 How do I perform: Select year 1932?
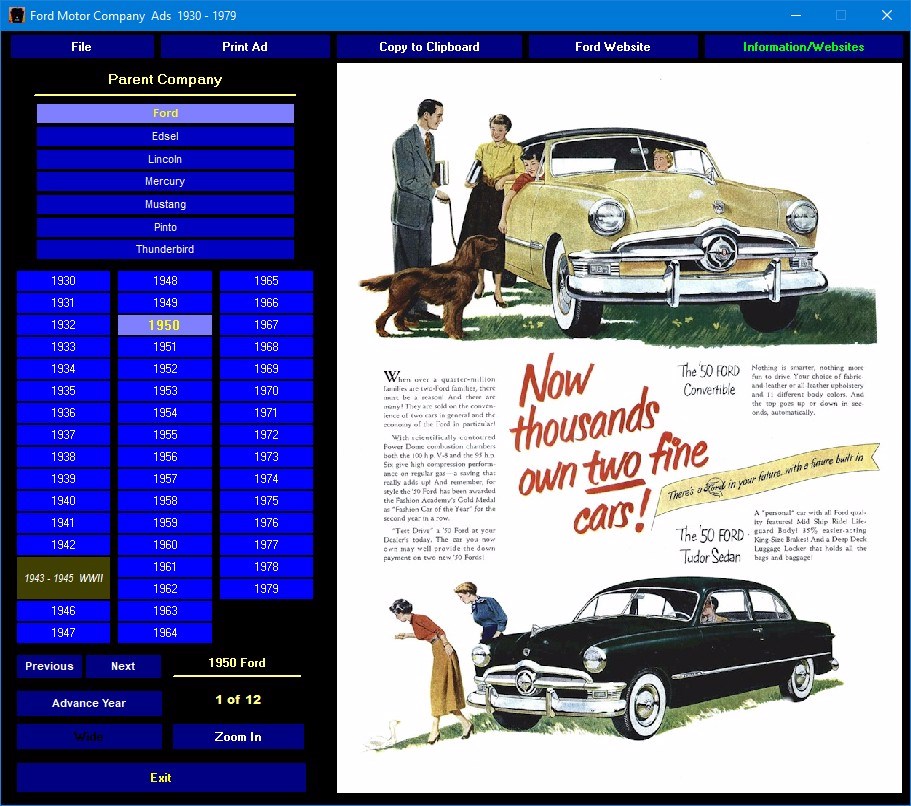(63, 325)
